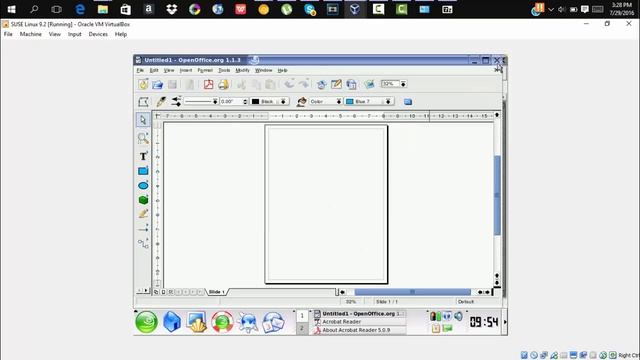Click the Print icon
640x360 pixels.
pyautogui.click(x=223, y=84)
